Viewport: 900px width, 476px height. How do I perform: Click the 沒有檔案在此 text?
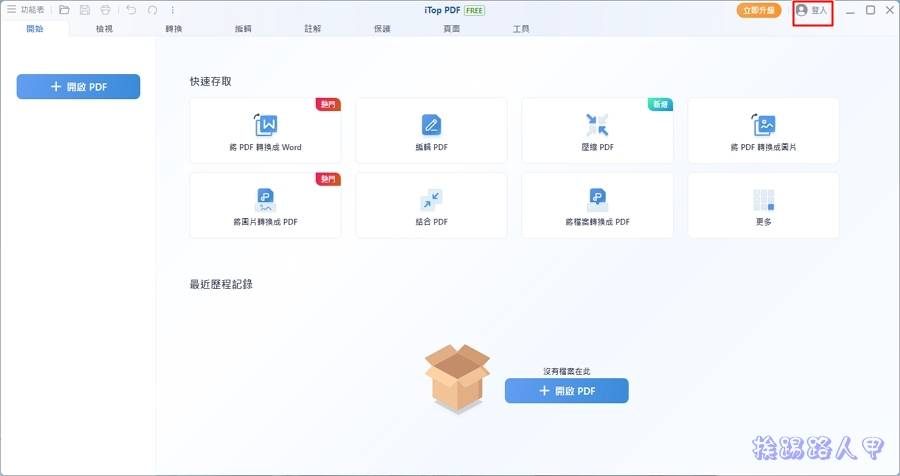(x=567, y=371)
